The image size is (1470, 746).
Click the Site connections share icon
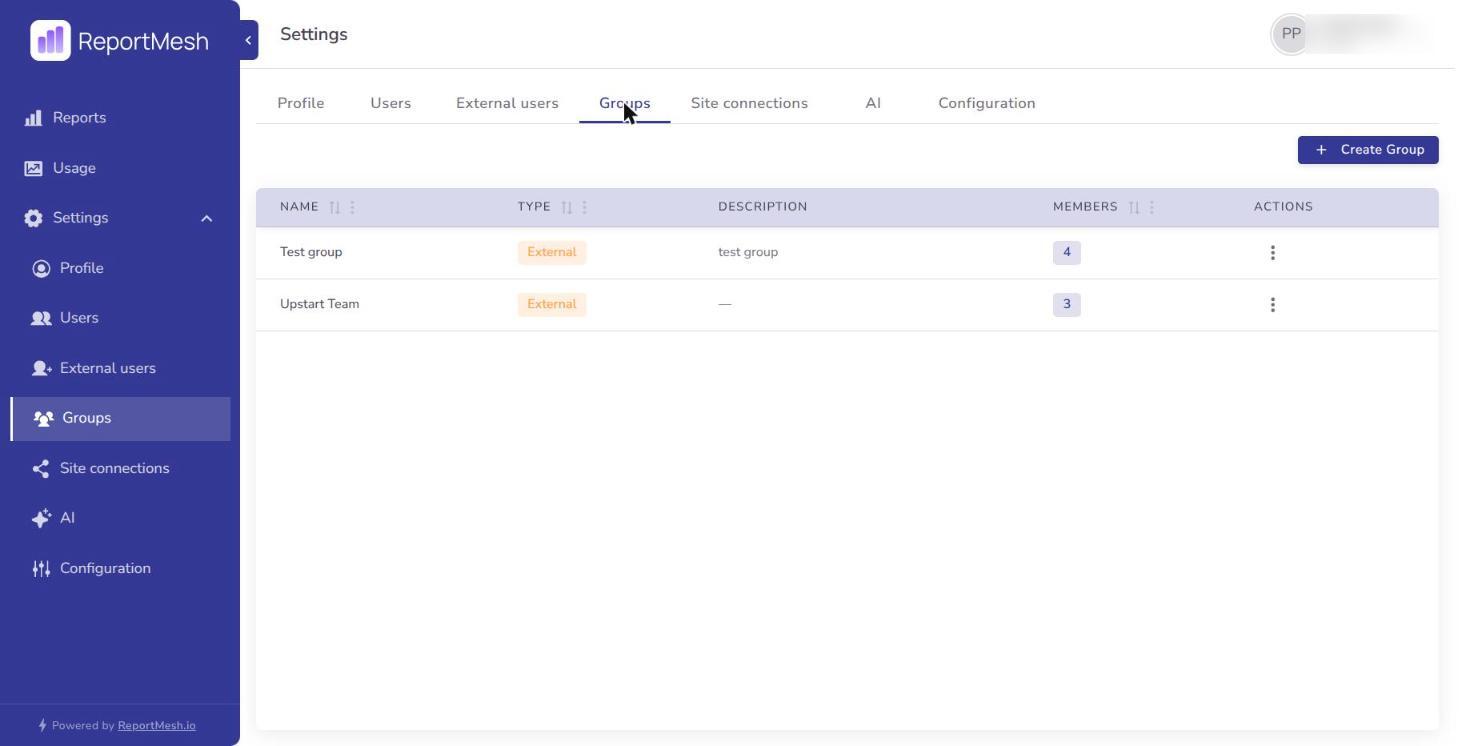[41, 468]
